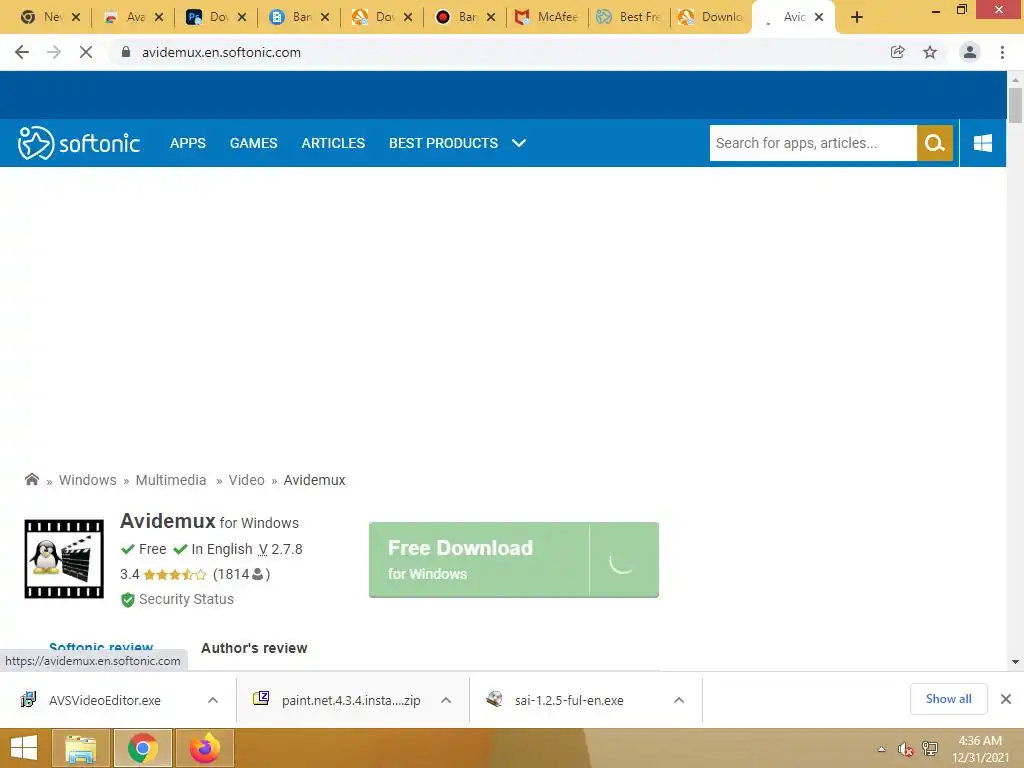Click Show all downloads button

(948, 699)
